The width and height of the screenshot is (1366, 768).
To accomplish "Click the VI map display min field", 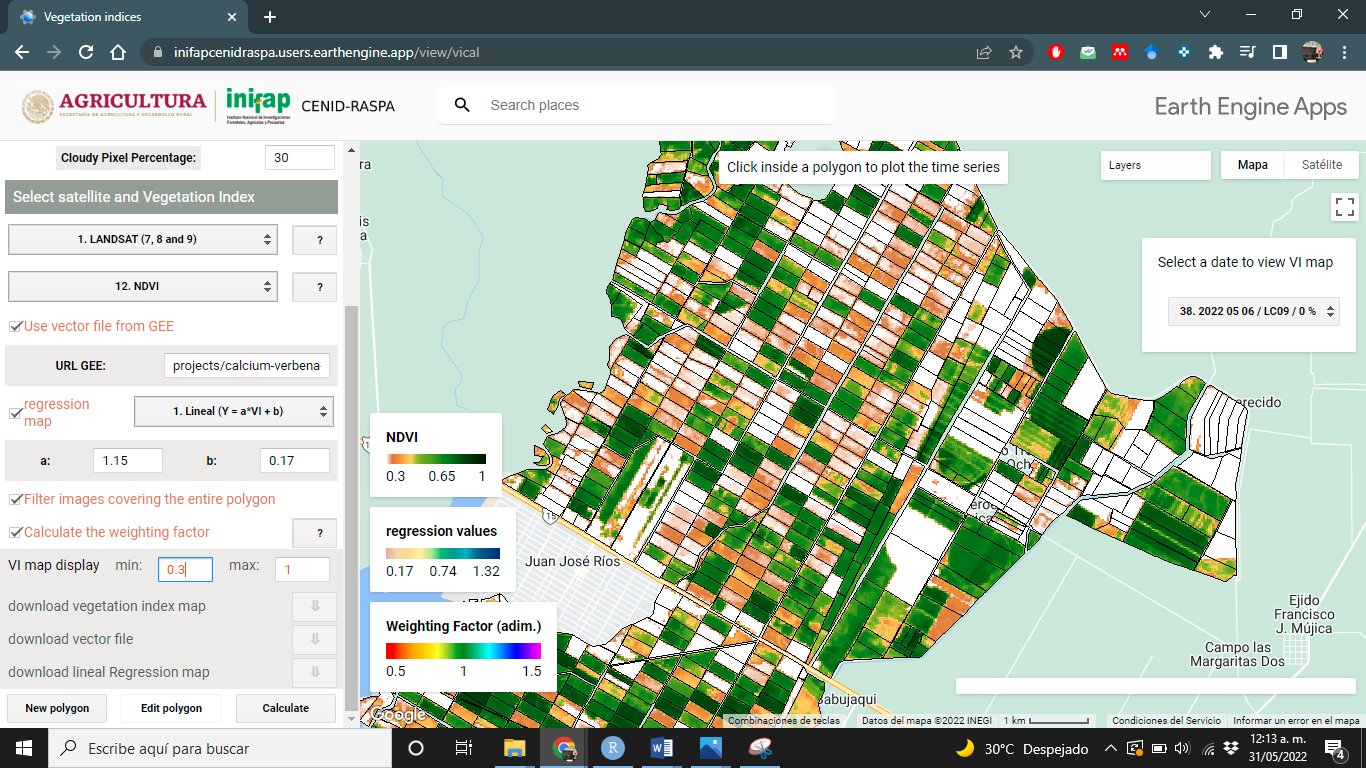I will click(185, 569).
